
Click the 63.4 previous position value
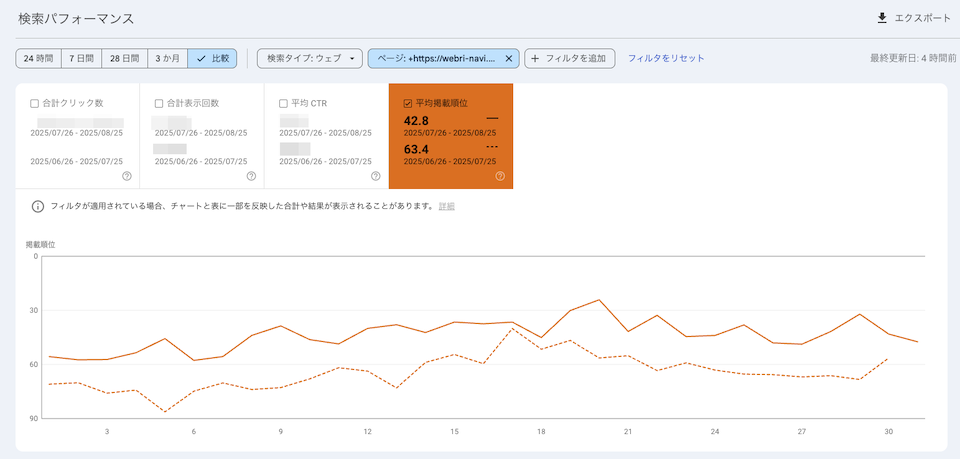(416, 149)
